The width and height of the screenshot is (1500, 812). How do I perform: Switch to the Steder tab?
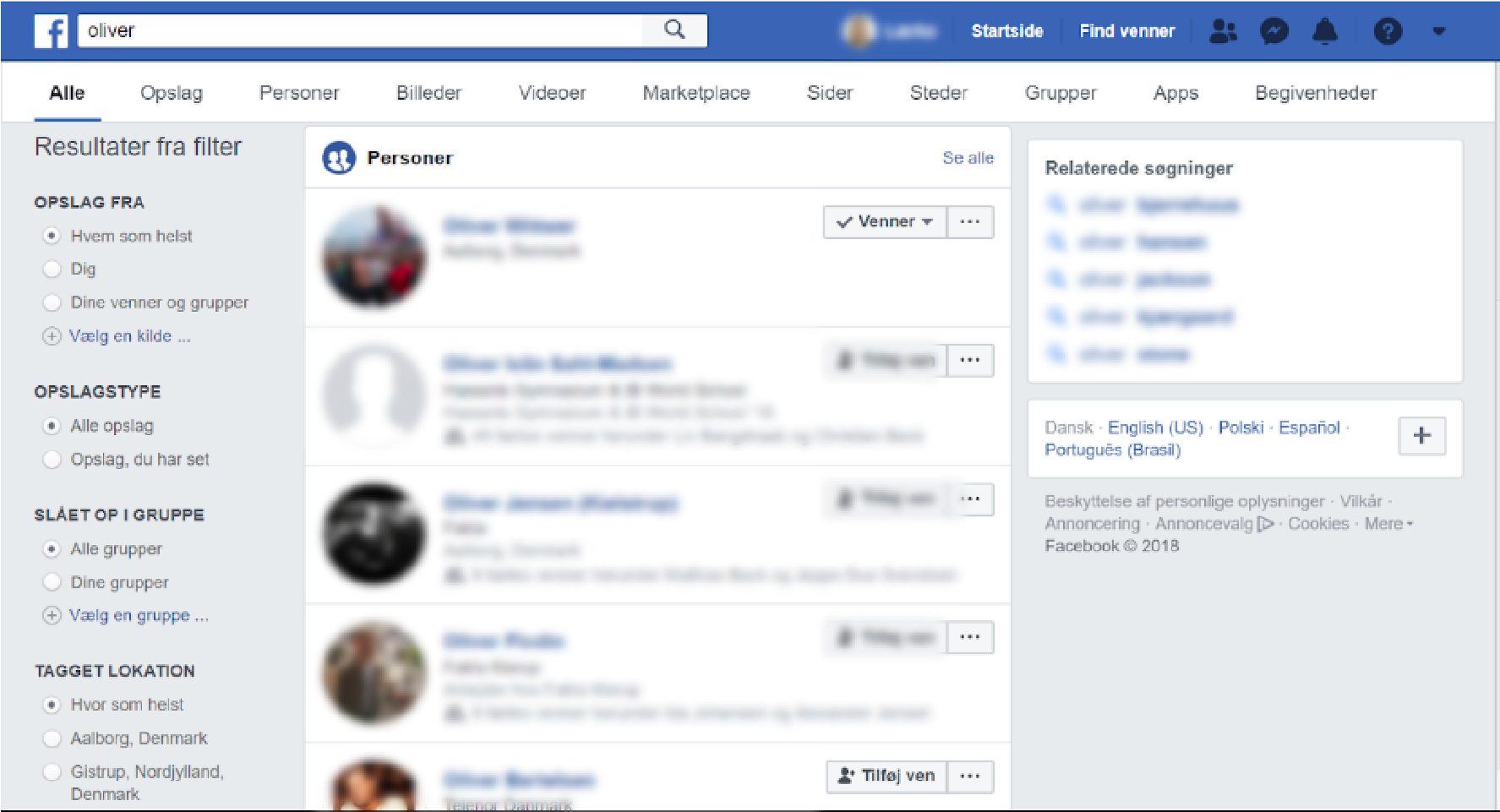click(939, 93)
